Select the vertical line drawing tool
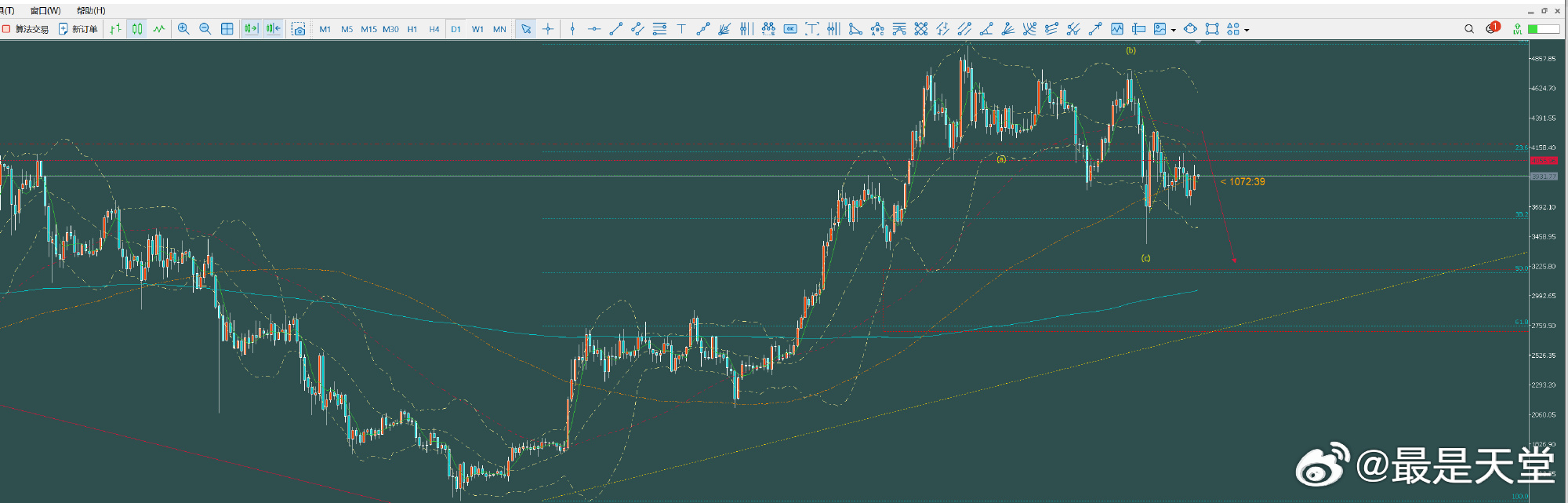 point(573,29)
